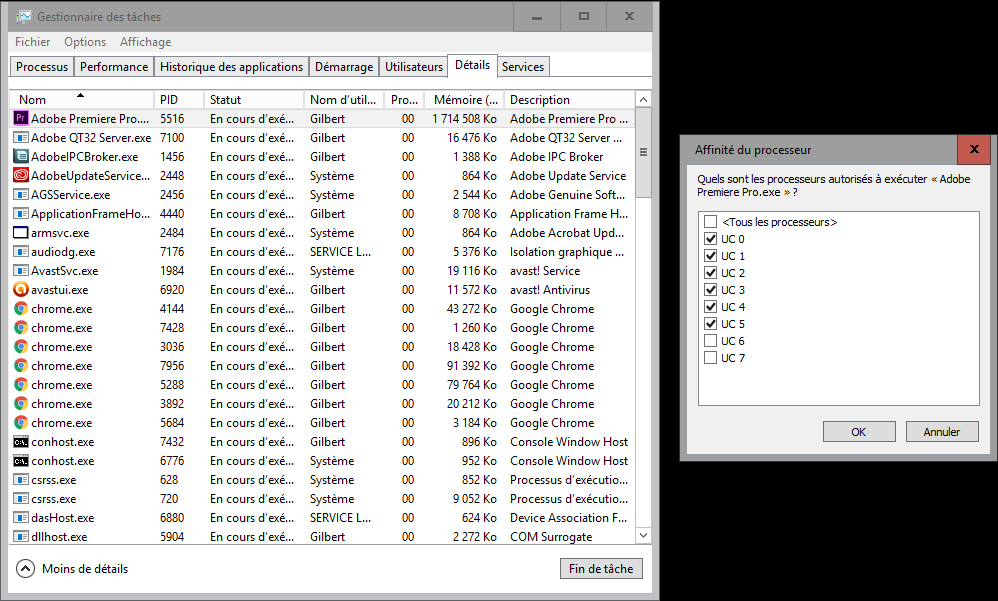
Task: Sort by the Mémoire column header
Action: pyautogui.click(x=465, y=99)
